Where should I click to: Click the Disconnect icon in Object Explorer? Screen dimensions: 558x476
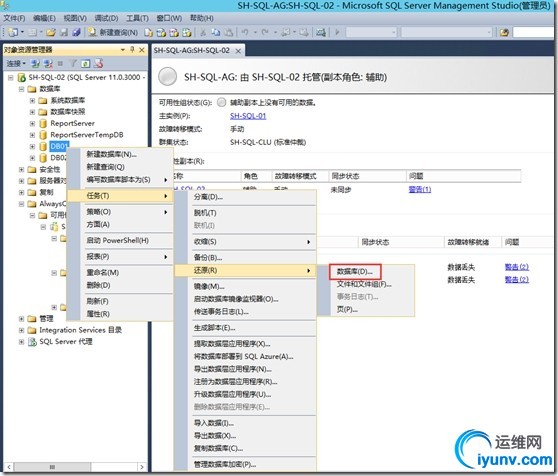coord(48,64)
